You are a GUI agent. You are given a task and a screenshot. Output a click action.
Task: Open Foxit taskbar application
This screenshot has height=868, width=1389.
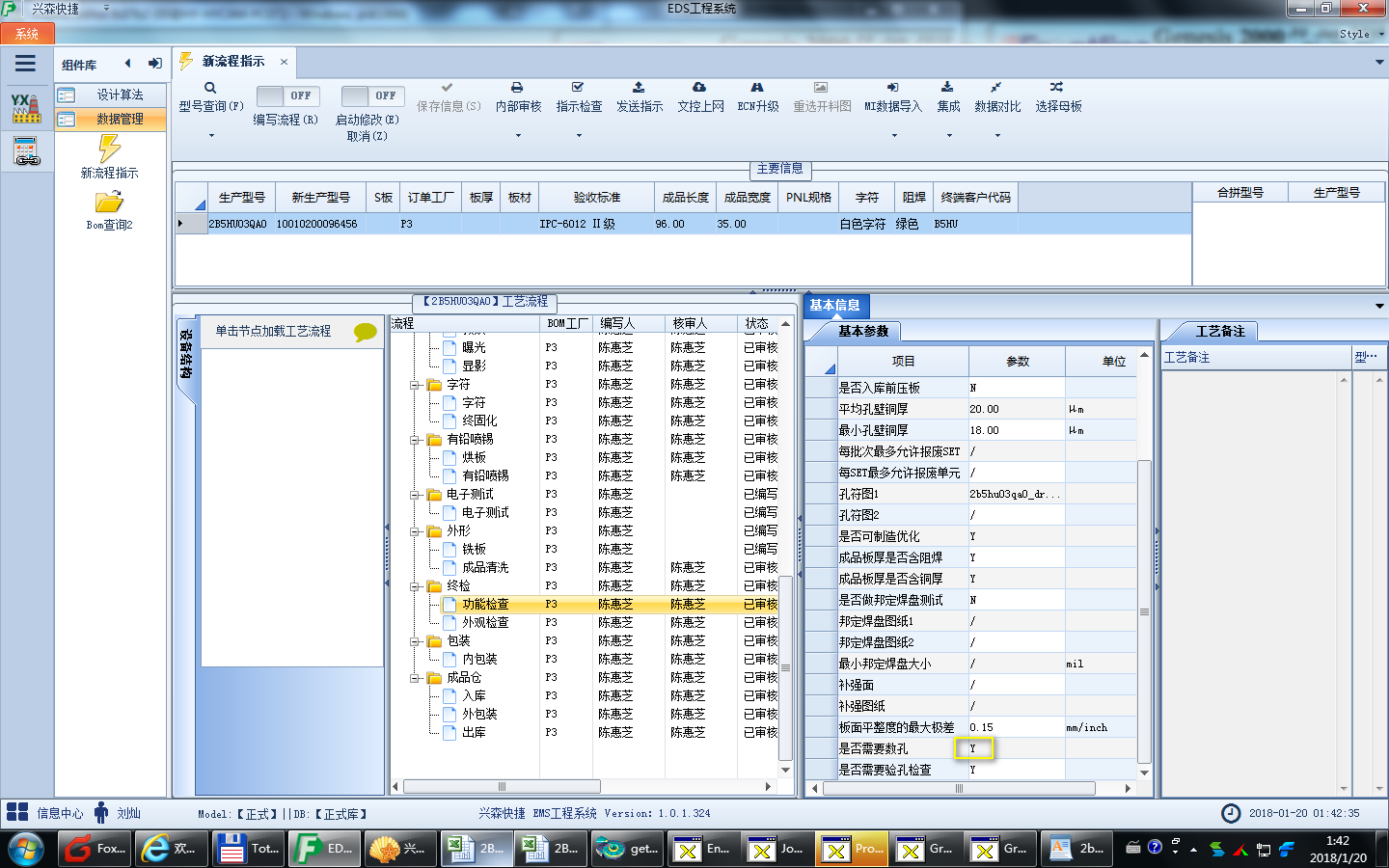pos(95,849)
